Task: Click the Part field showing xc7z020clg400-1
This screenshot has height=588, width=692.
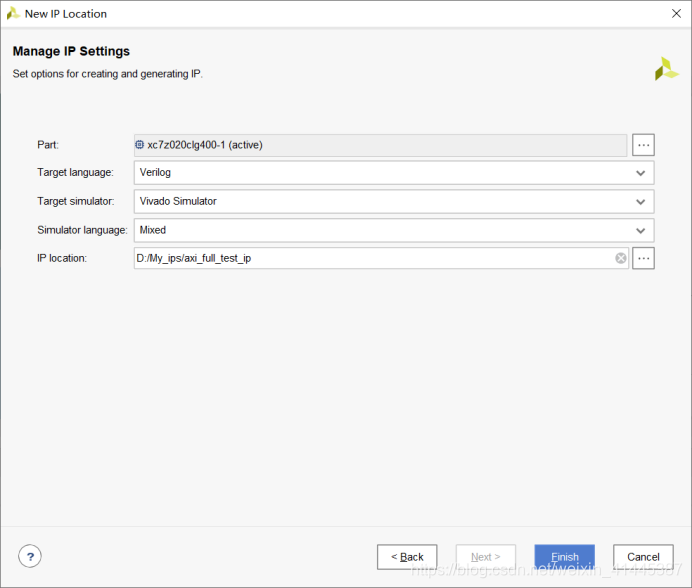Action: pyautogui.click(x=380, y=145)
